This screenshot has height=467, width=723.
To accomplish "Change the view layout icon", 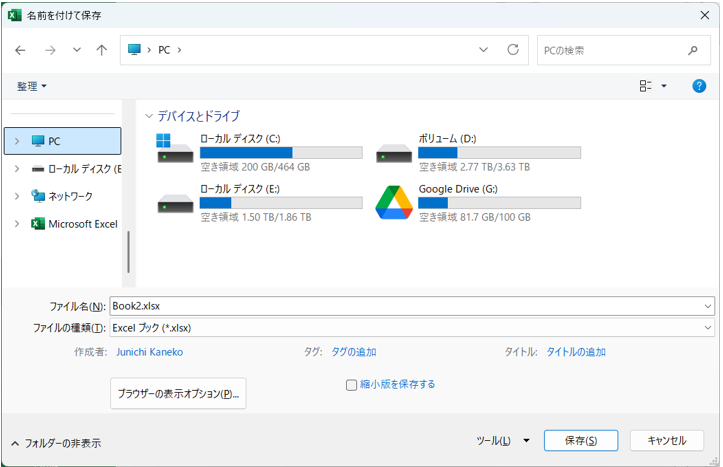I will (x=645, y=86).
